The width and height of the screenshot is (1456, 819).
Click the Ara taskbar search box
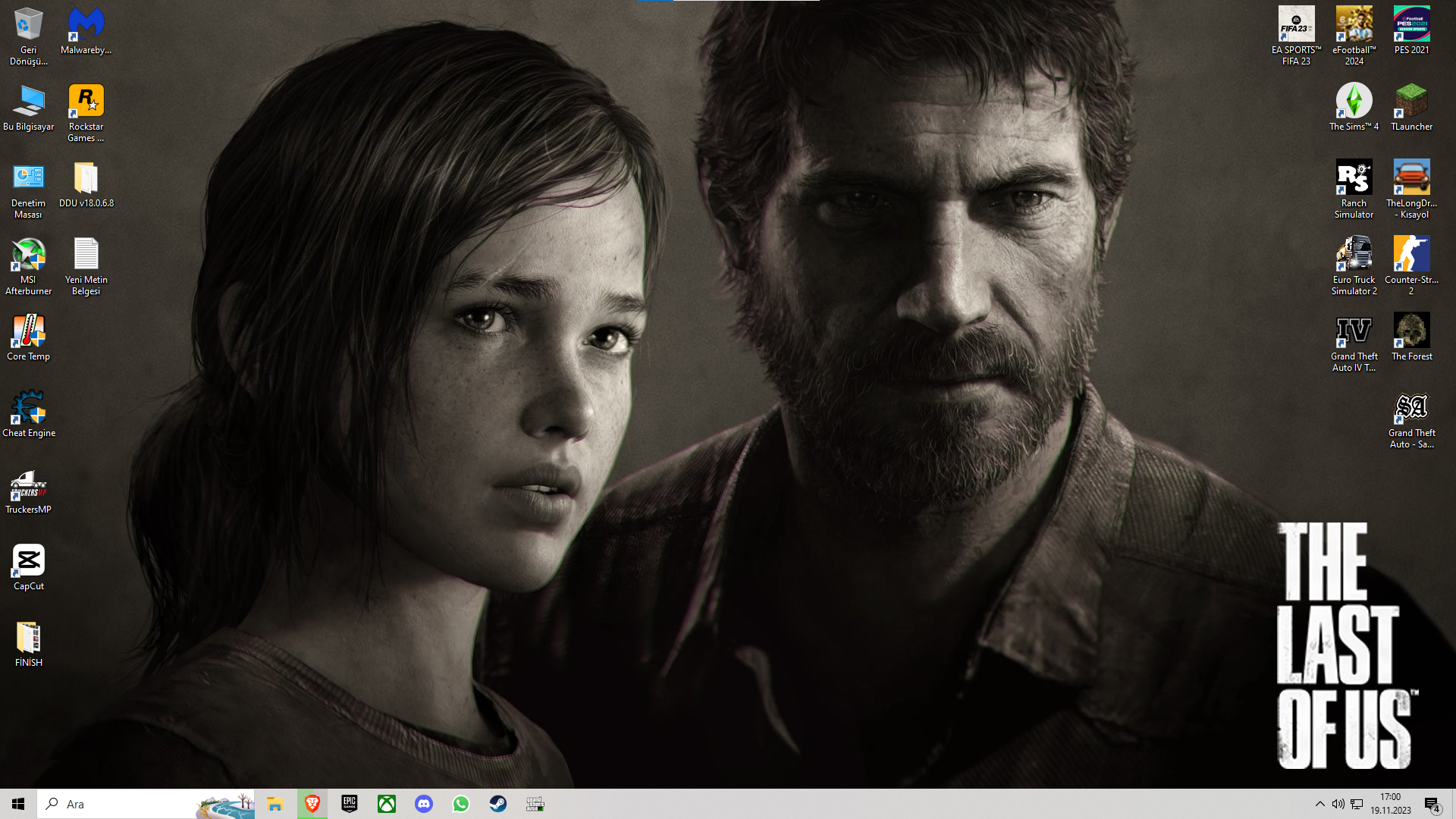click(x=146, y=804)
